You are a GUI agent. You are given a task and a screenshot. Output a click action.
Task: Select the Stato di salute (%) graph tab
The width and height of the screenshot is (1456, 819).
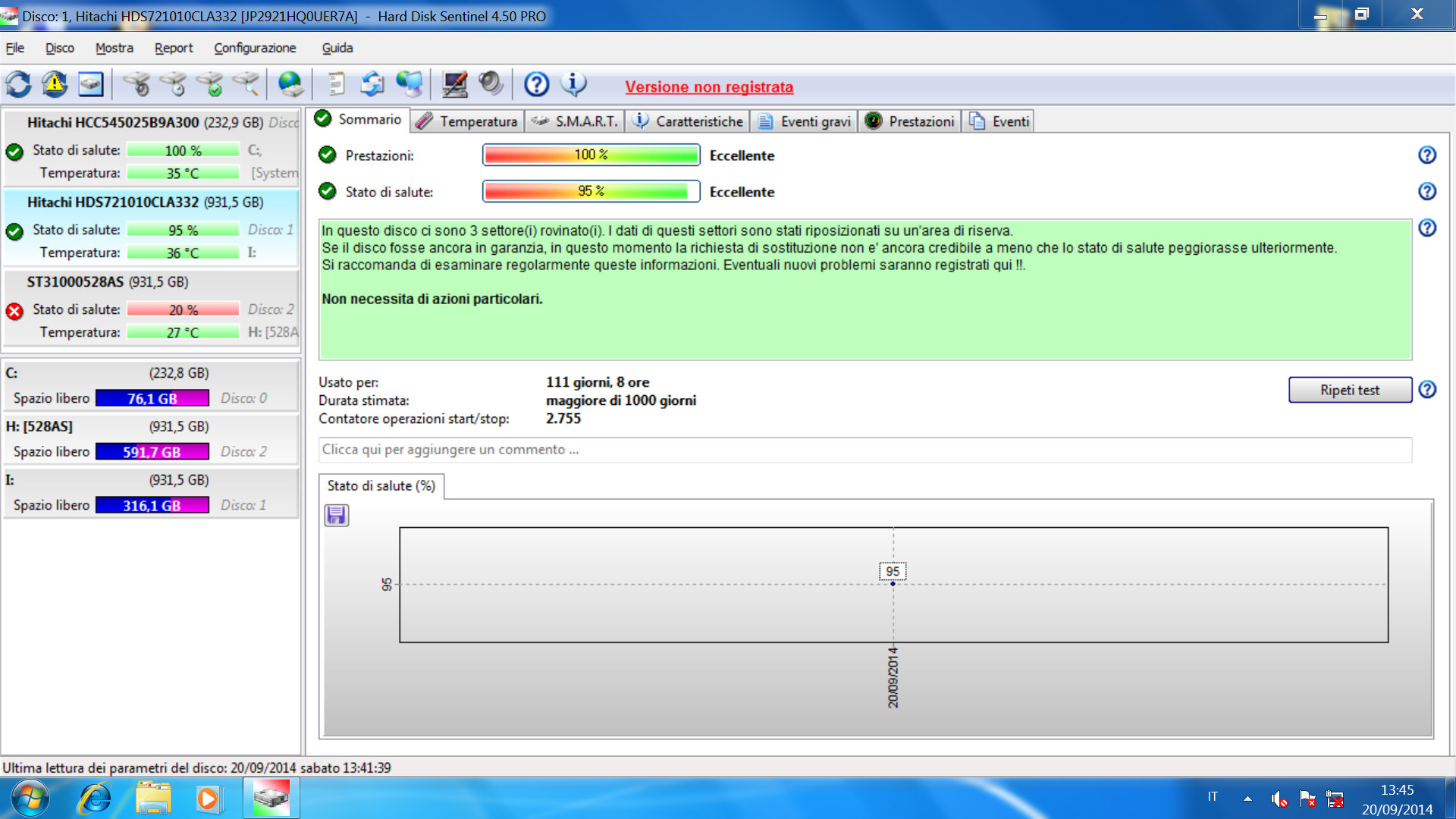[x=381, y=486]
